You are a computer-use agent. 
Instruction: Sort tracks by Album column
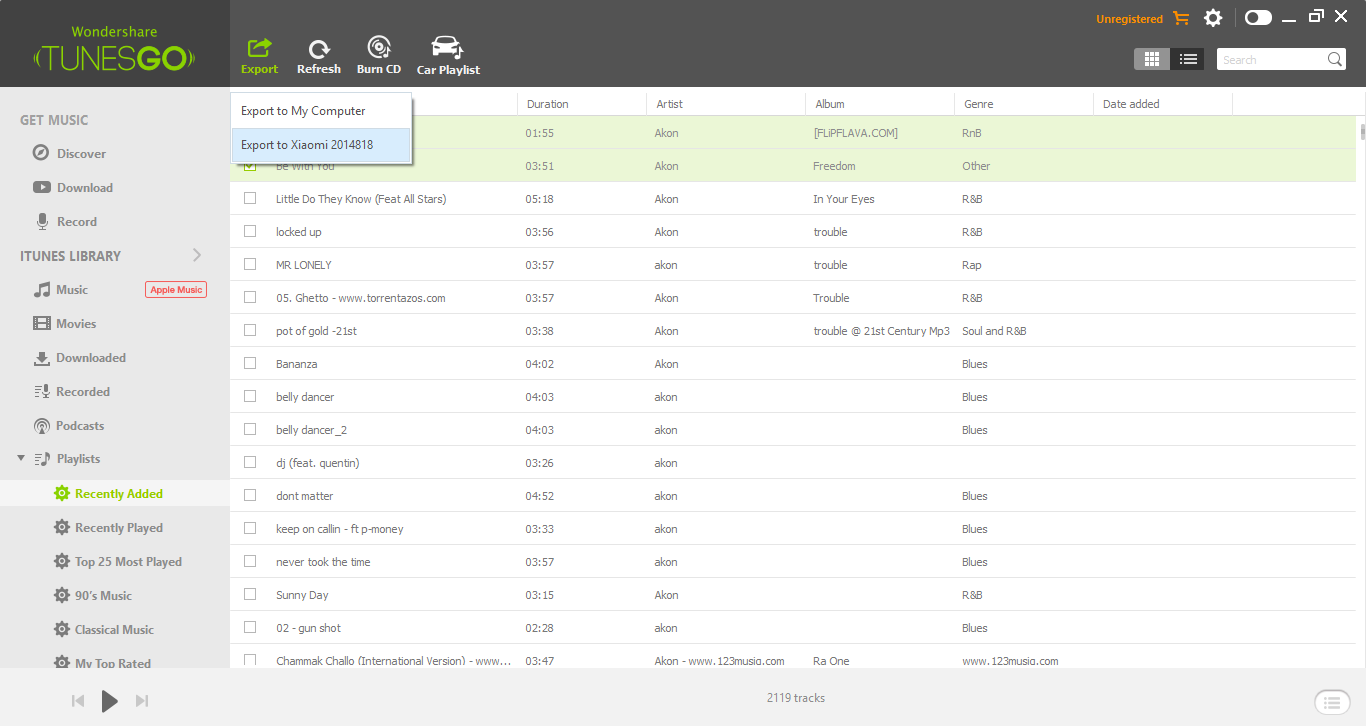tap(880, 104)
